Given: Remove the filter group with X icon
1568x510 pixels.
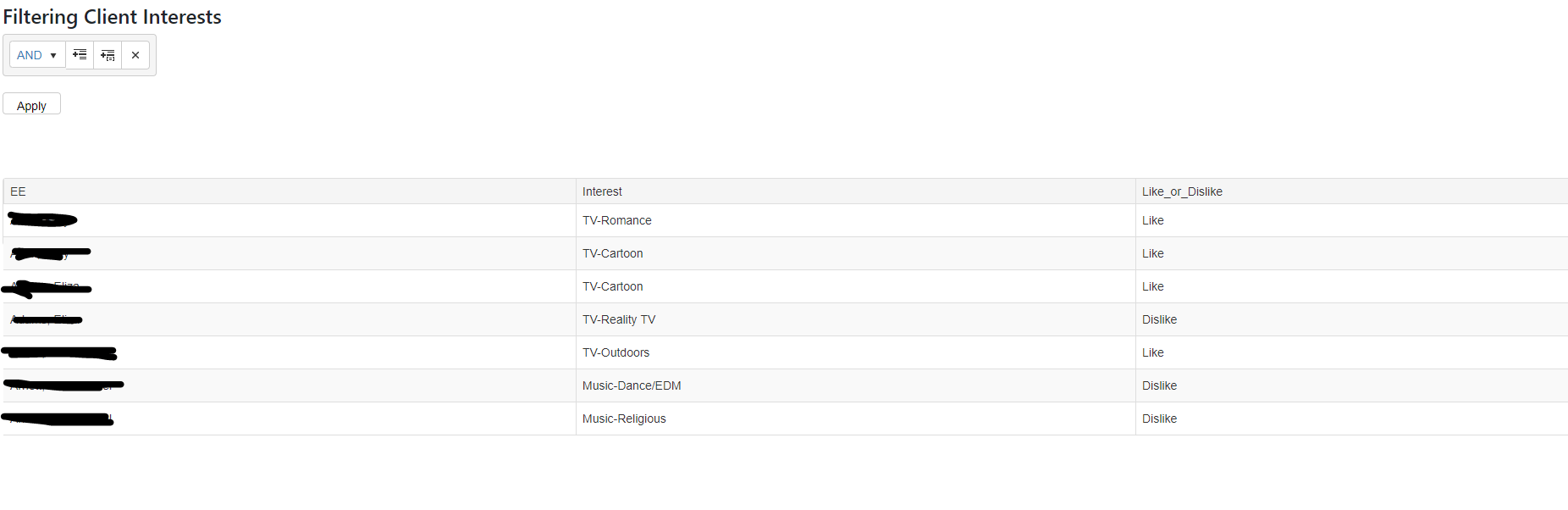Looking at the screenshot, I should [x=135, y=55].
